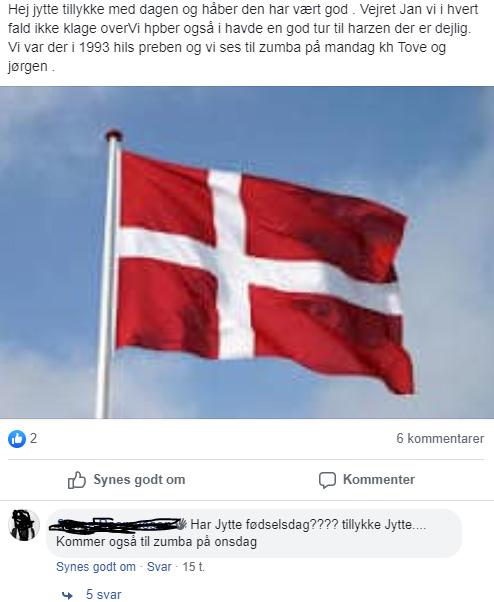Like the post with Synes godt om
Image resolution: width=494 pixels, height=602 pixels.
coord(127,480)
